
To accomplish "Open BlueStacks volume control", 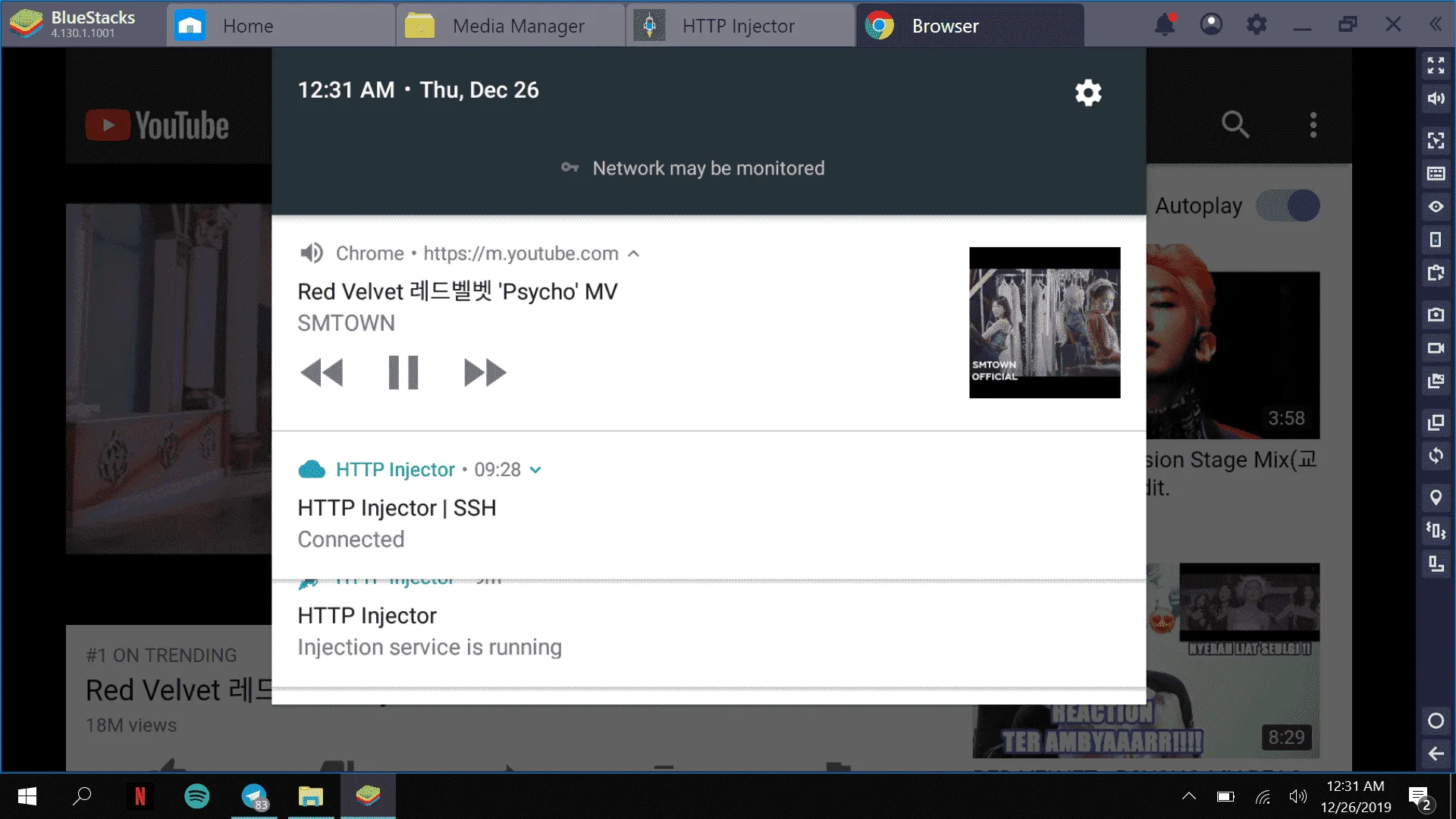I will (x=1436, y=99).
